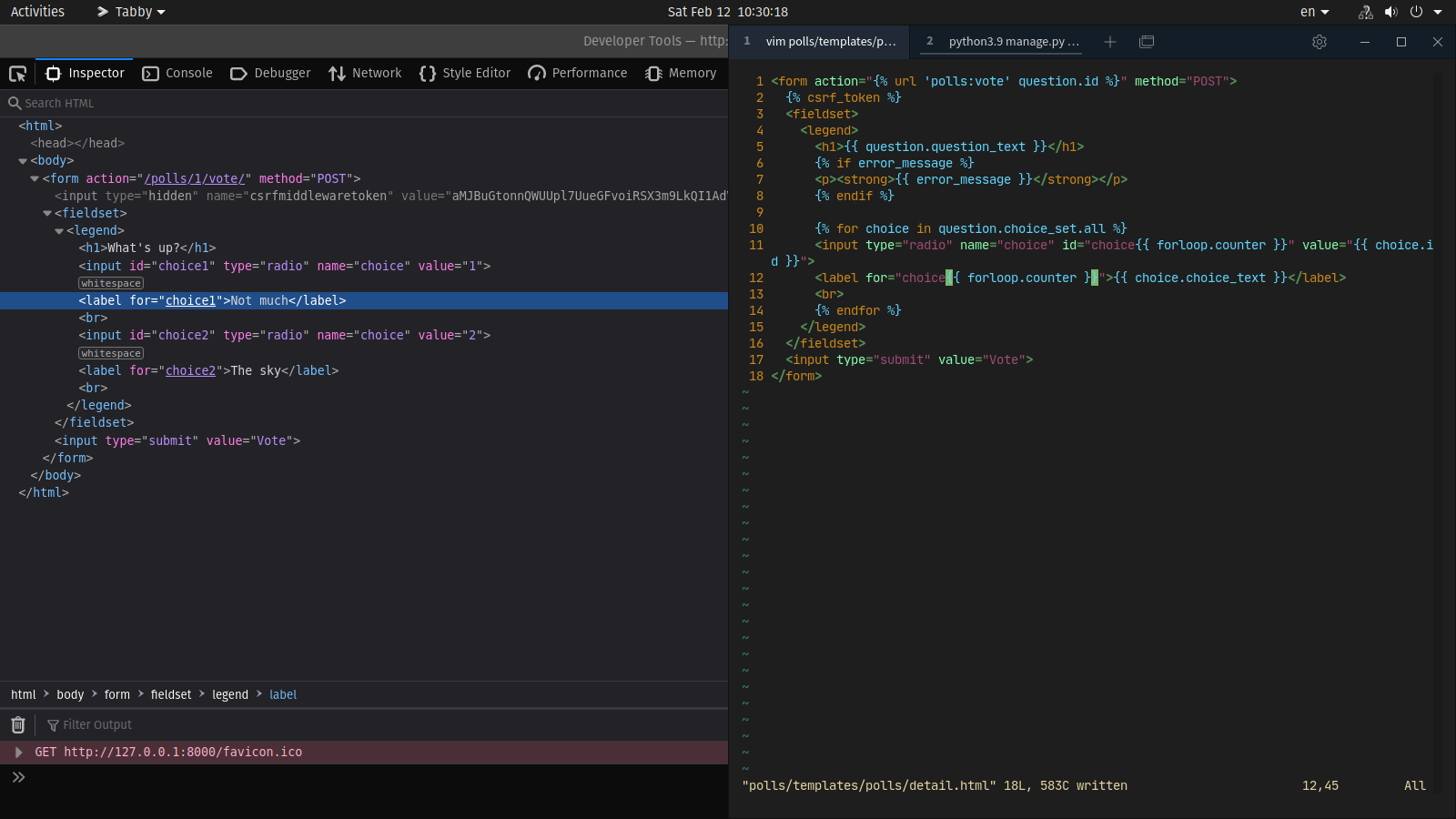Open the Tabby application menu
Viewport: 1456px width, 819px height.
pyautogui.click(x=131, y=12)
